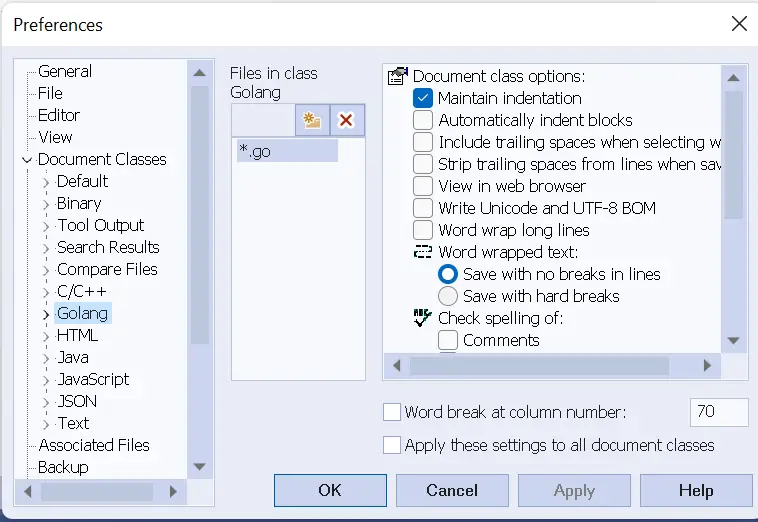Select Backup in the tree

(x=63, y=467)
